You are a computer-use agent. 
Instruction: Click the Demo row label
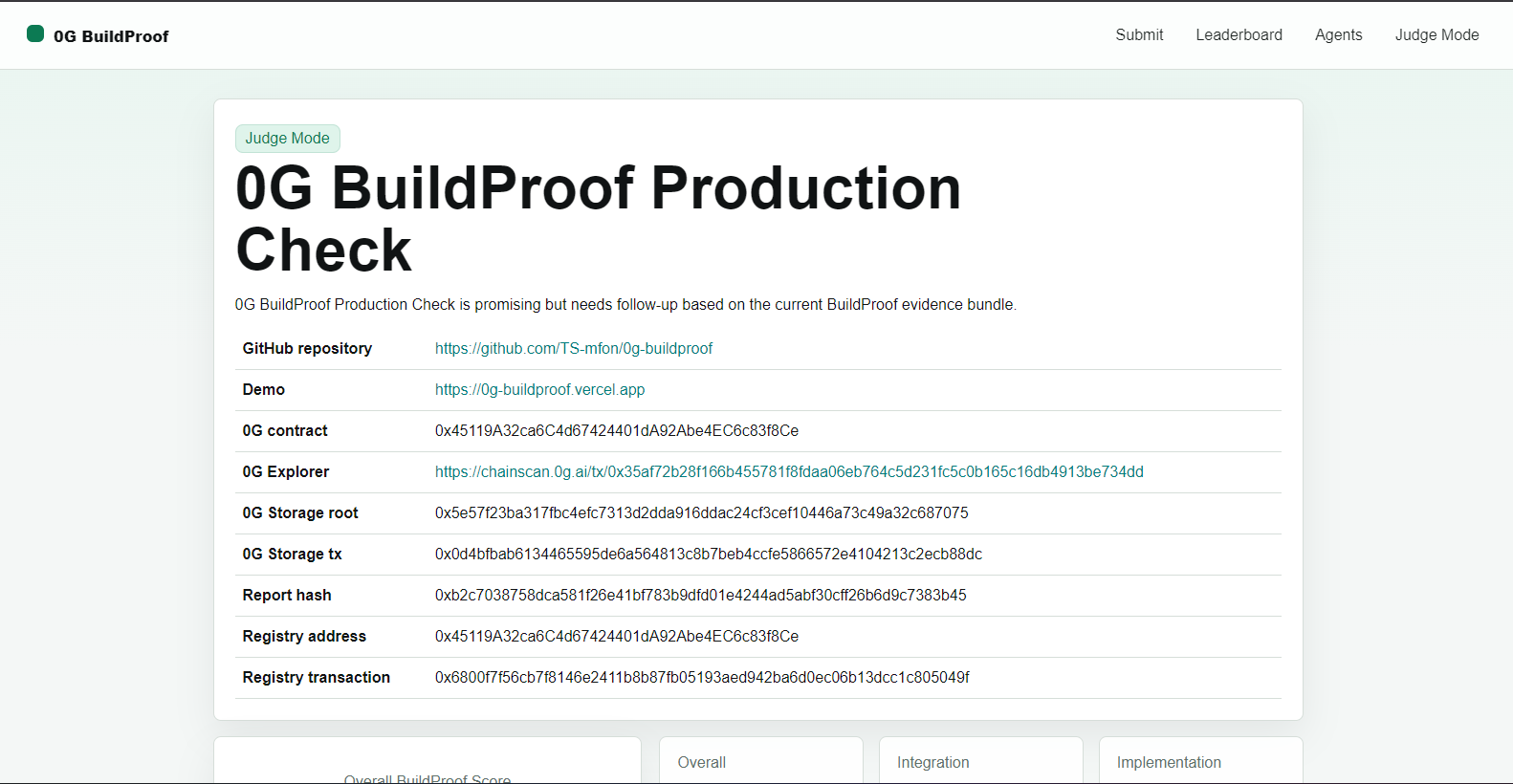[264, 389]
